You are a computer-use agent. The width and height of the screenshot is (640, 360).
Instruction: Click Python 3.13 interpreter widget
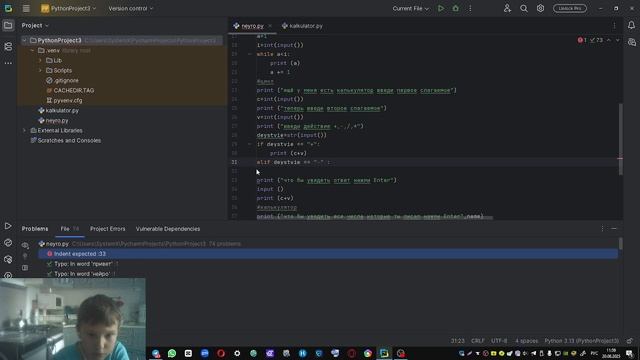(581, 340)
